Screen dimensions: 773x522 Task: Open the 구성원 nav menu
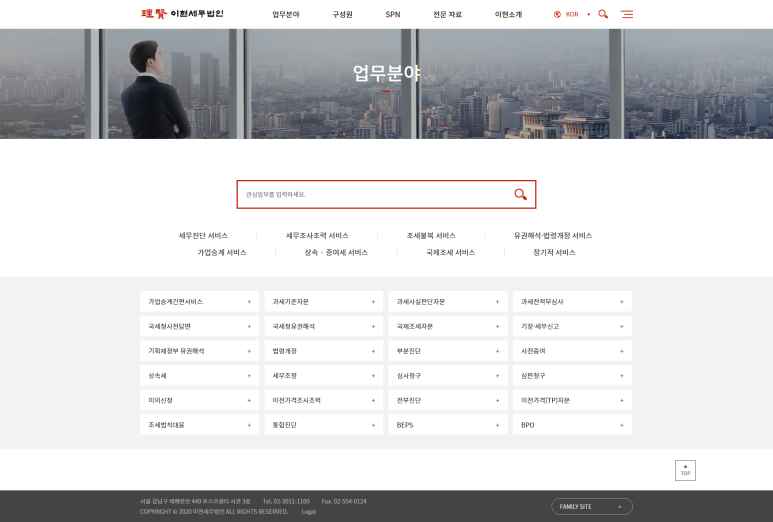pos(342,14)
